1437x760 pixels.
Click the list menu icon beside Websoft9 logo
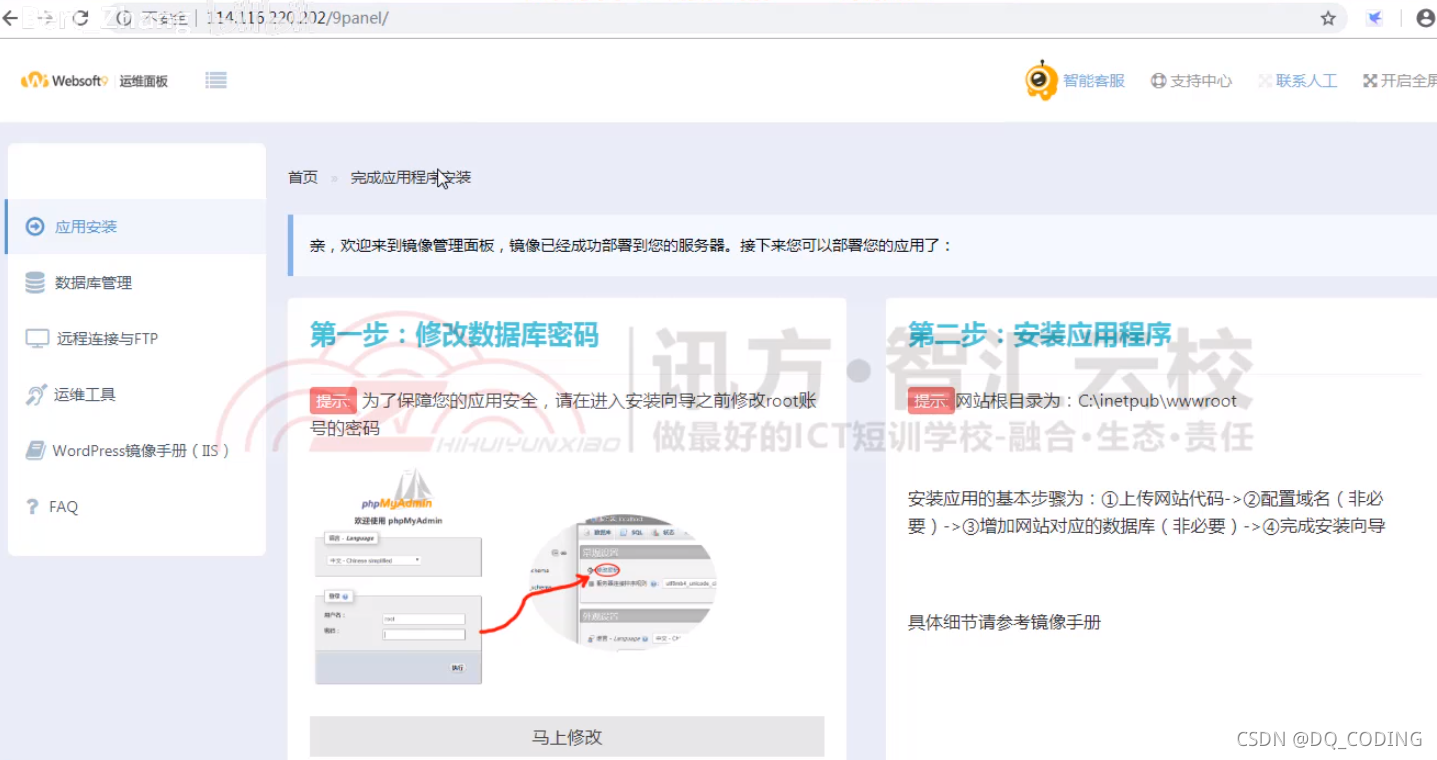(215, 80)
